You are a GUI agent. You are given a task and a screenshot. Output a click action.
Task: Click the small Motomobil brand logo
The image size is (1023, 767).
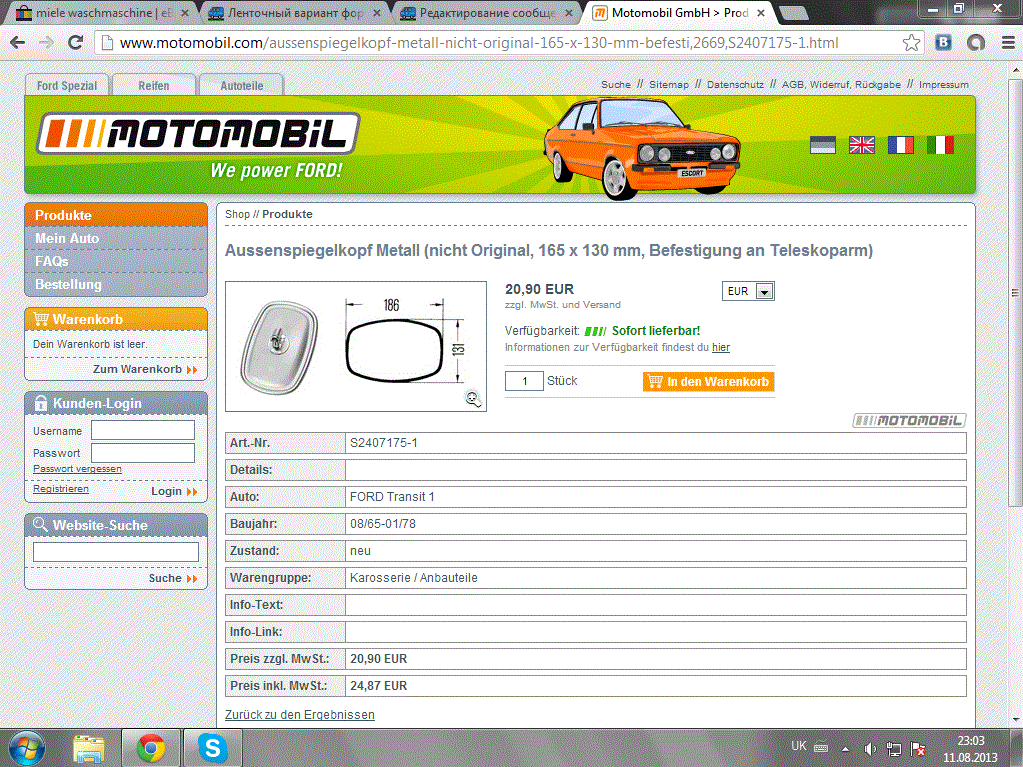point(909,421)
